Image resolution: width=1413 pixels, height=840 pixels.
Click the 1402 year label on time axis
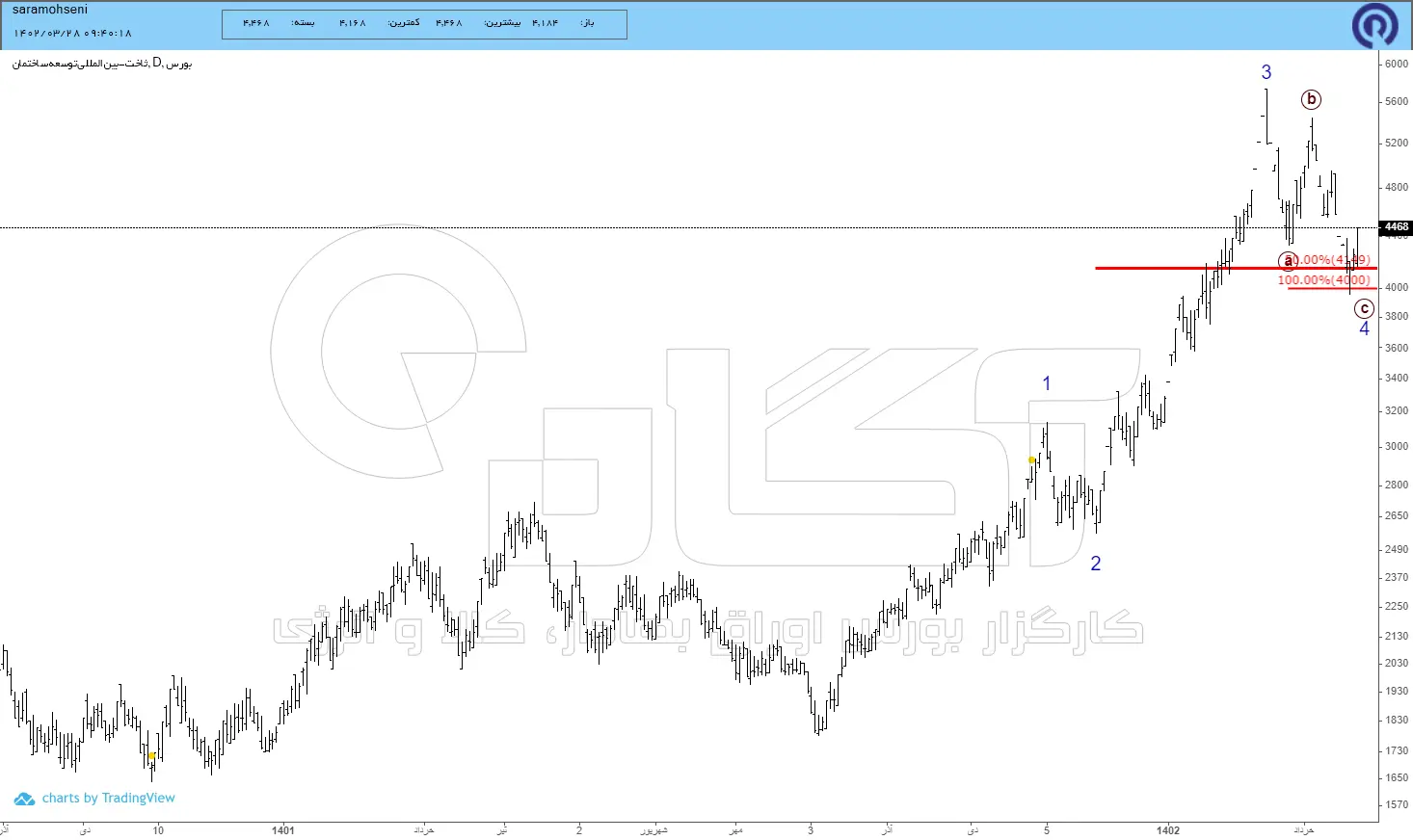coord(1168,830)
